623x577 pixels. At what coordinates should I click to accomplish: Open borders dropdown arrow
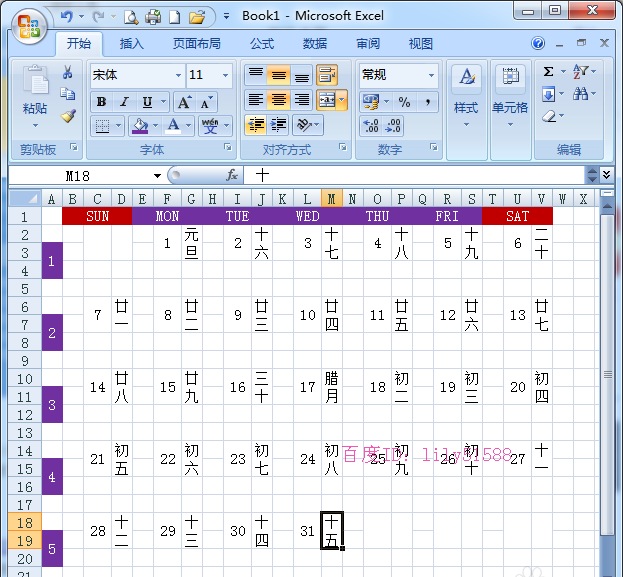[x=118, y=126]
